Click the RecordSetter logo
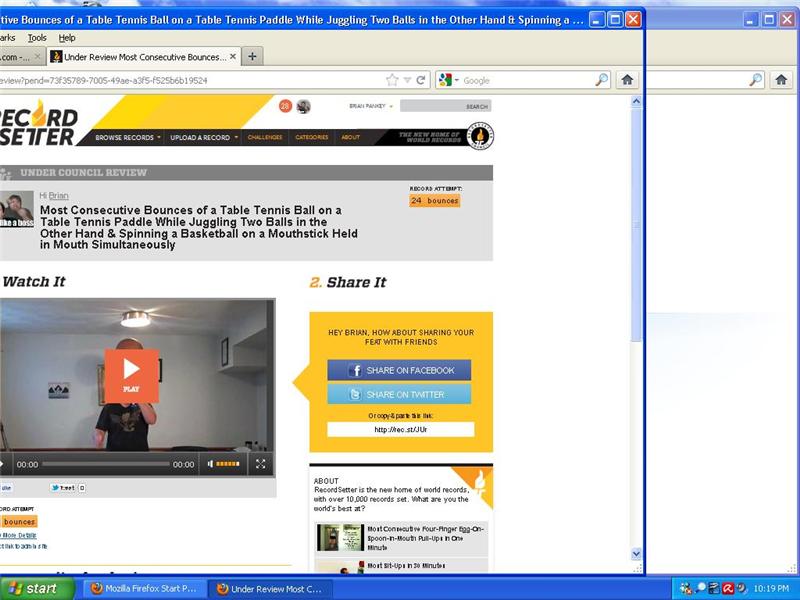 [38, 122]
